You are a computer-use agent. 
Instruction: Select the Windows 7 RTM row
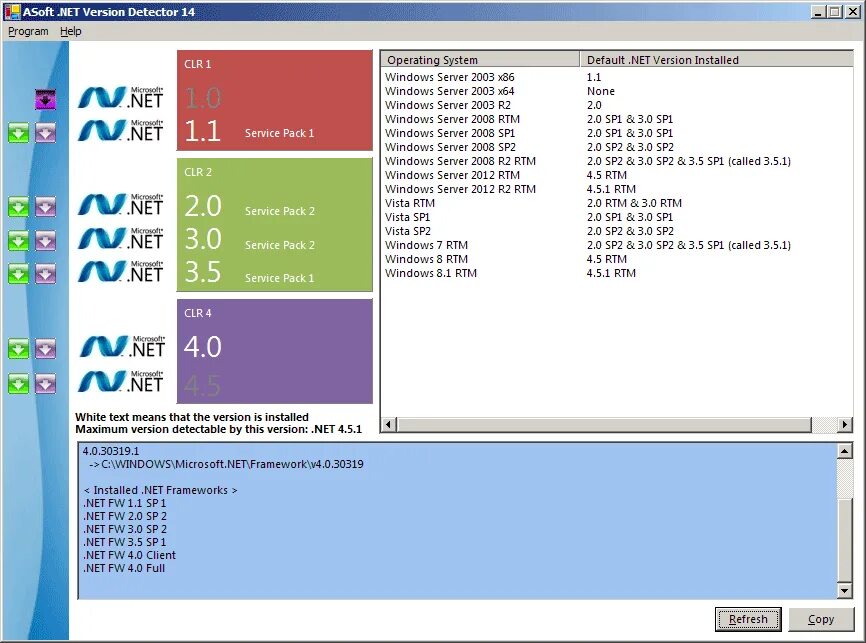pyautogui.click(x=616, y=245)
